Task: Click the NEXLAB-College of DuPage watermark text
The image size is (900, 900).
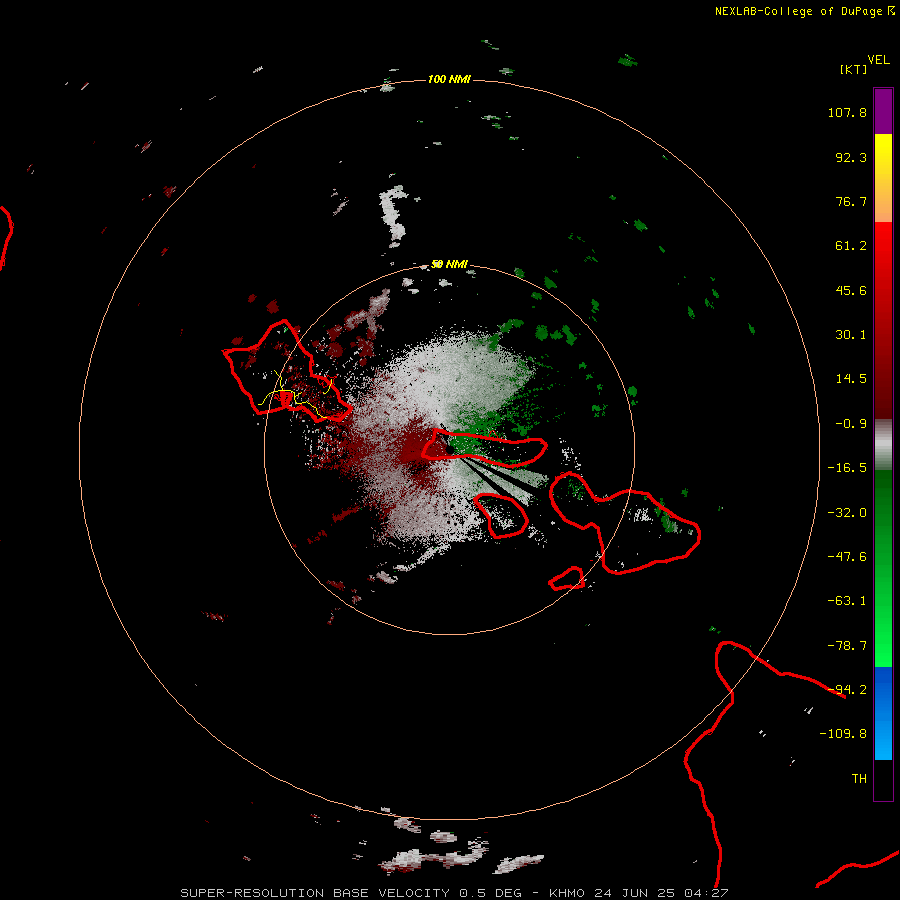Action: tap(798, 11)
